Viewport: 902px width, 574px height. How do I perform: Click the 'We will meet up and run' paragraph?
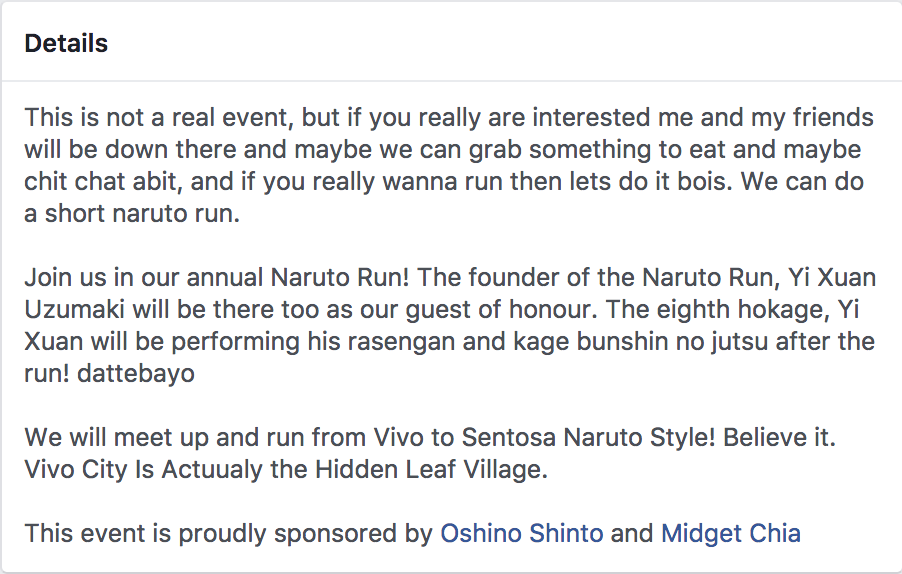(x=430, y=453)
